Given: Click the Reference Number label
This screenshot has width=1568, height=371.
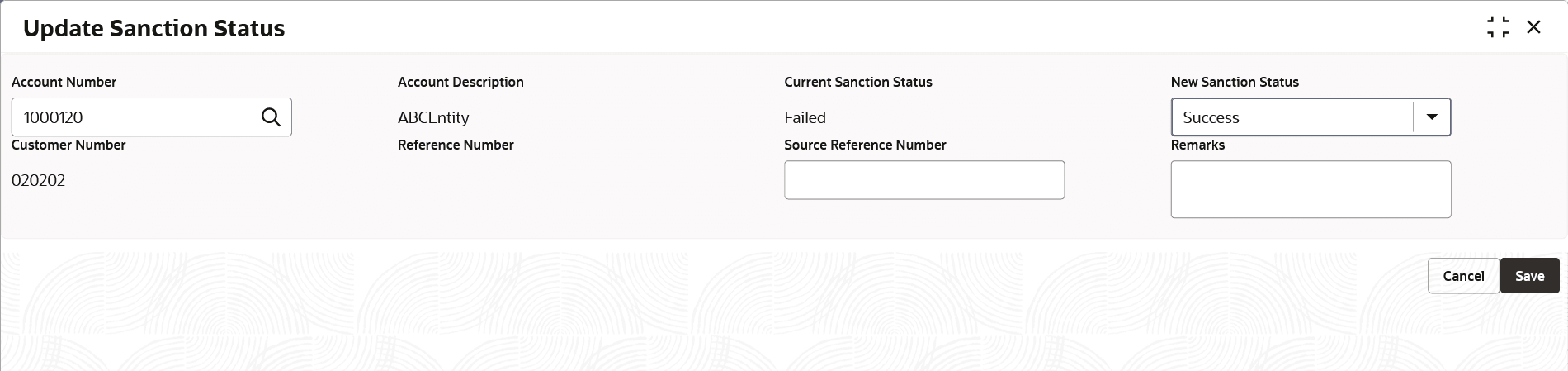Looking at the screenshot, I should [x=456, y=145].
